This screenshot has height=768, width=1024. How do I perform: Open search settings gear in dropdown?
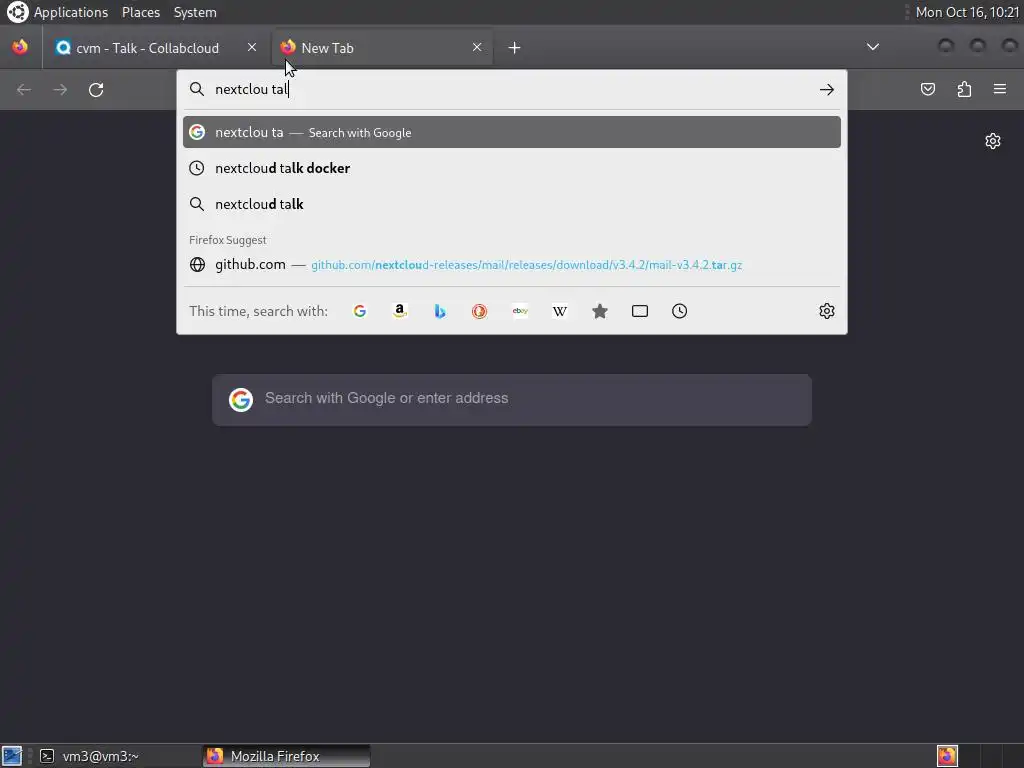(827, 311)
